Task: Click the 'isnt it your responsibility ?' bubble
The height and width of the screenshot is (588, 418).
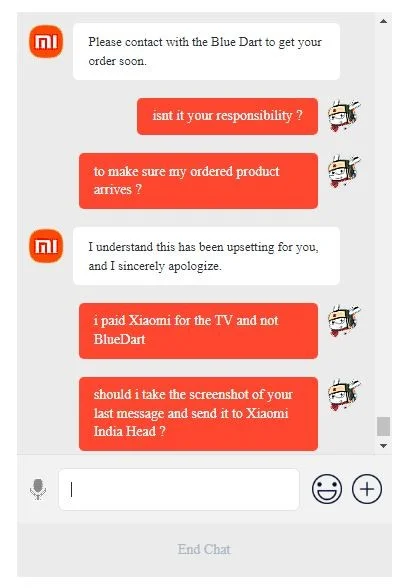Action: [227, 116]
